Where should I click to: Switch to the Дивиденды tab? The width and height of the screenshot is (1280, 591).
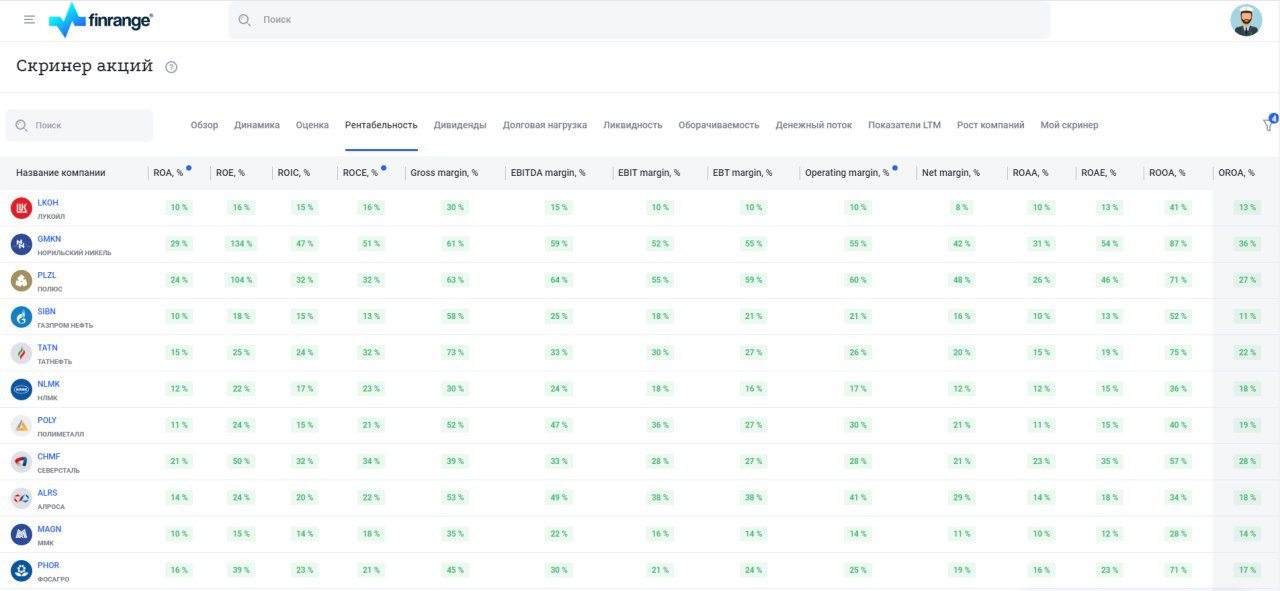pos(460,125)
